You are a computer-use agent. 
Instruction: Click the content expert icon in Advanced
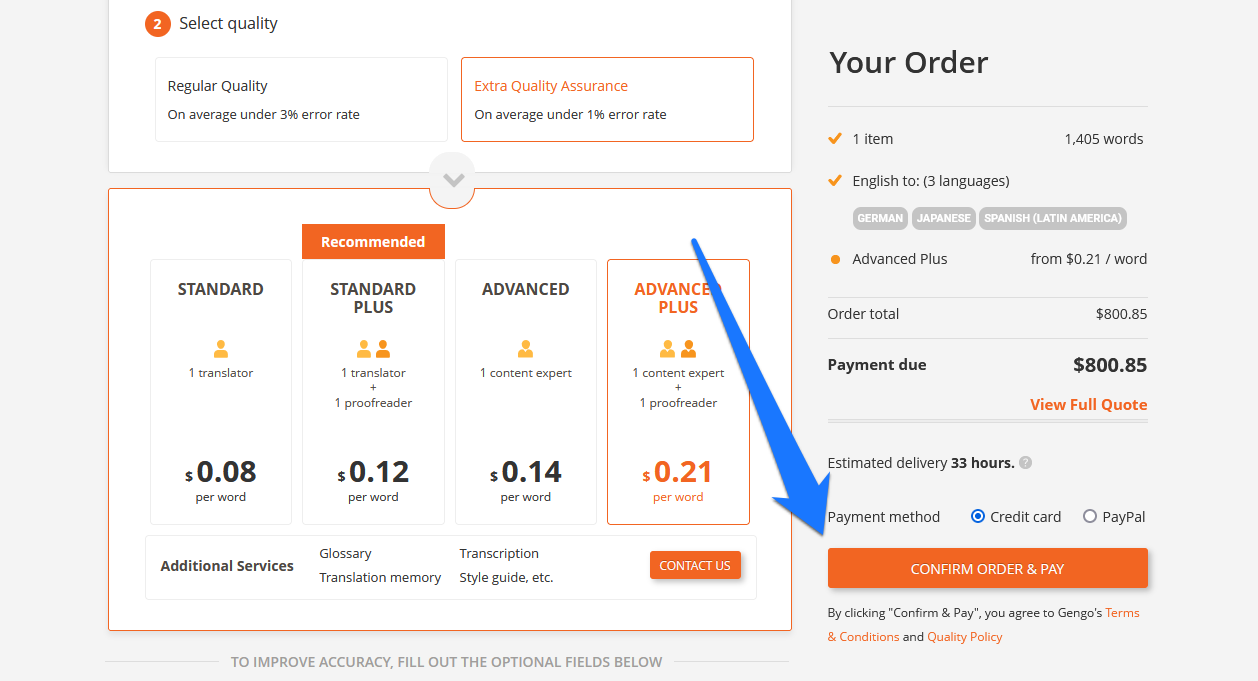(526, 349)
